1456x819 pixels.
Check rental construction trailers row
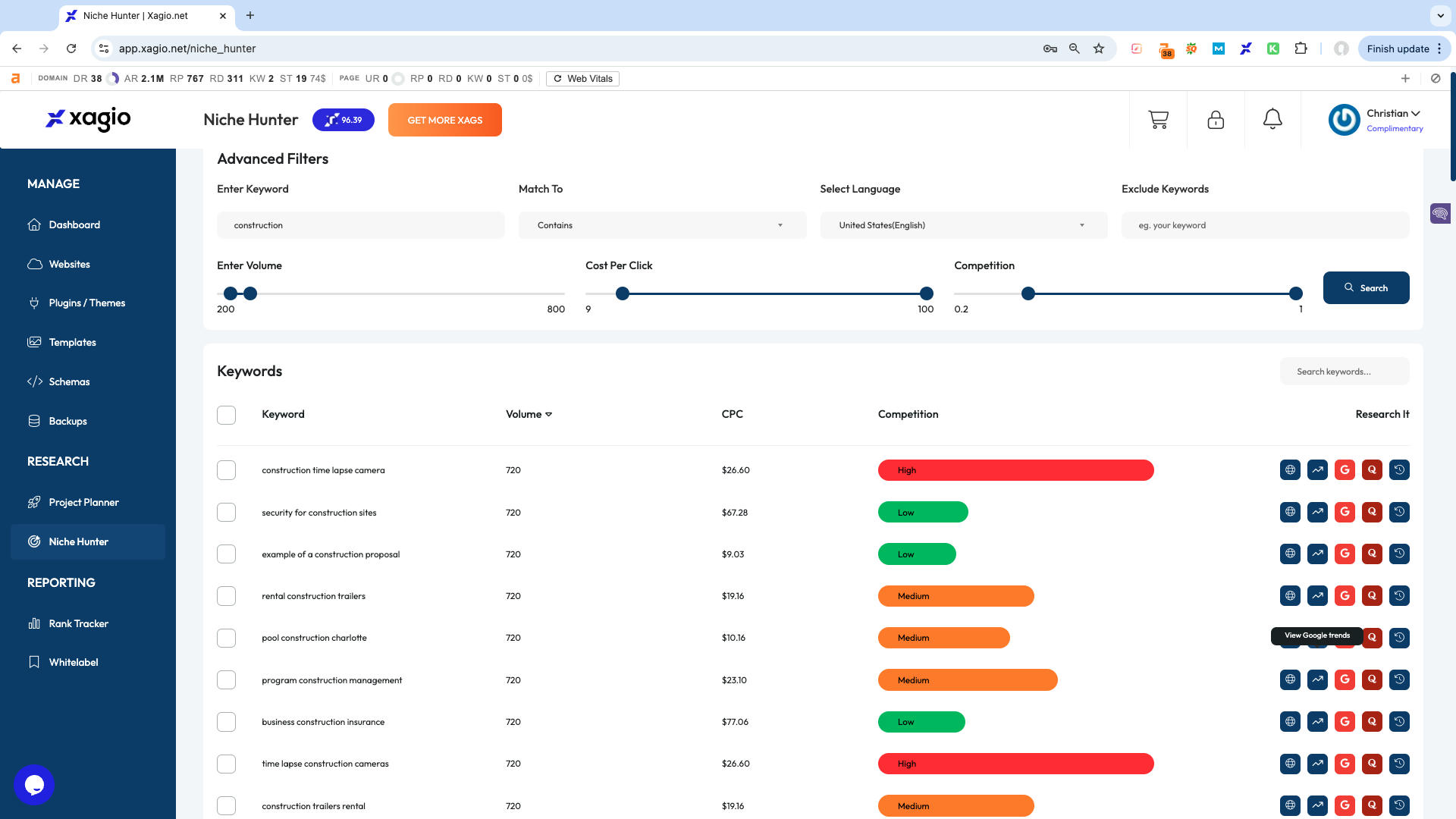point(226,596)
